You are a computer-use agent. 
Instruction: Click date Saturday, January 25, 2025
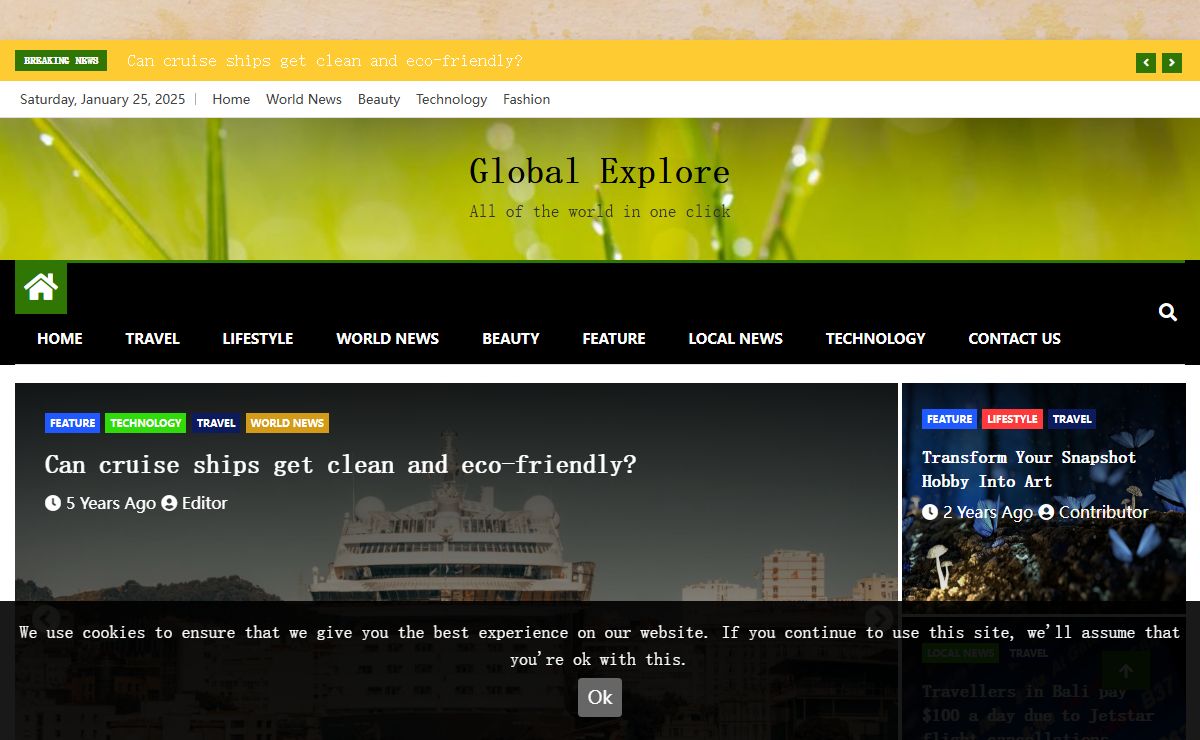click(x=102, y=99)
